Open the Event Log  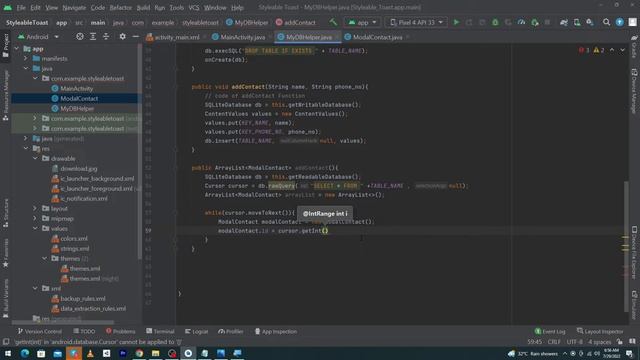(550, 331)
